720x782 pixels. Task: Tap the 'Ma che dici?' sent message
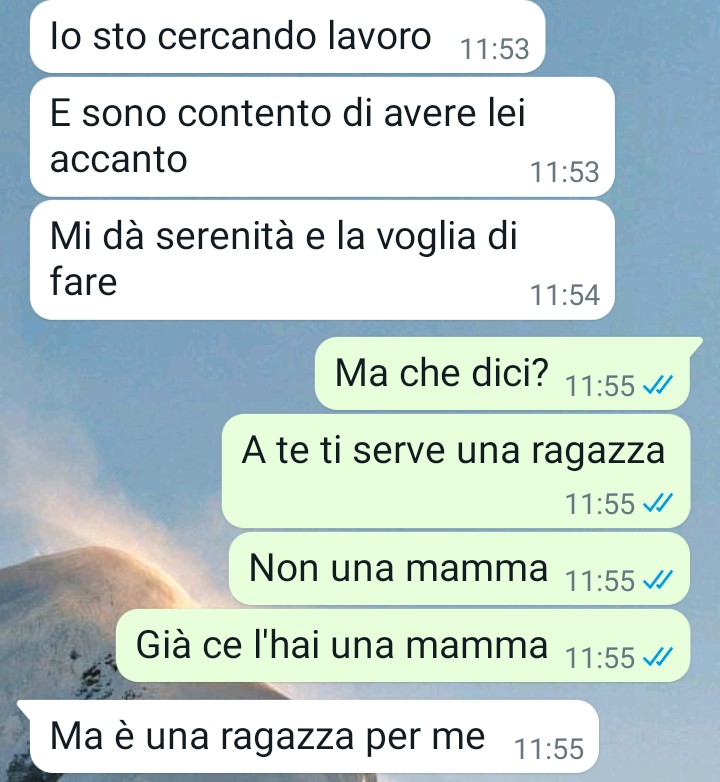pos(504,374)
